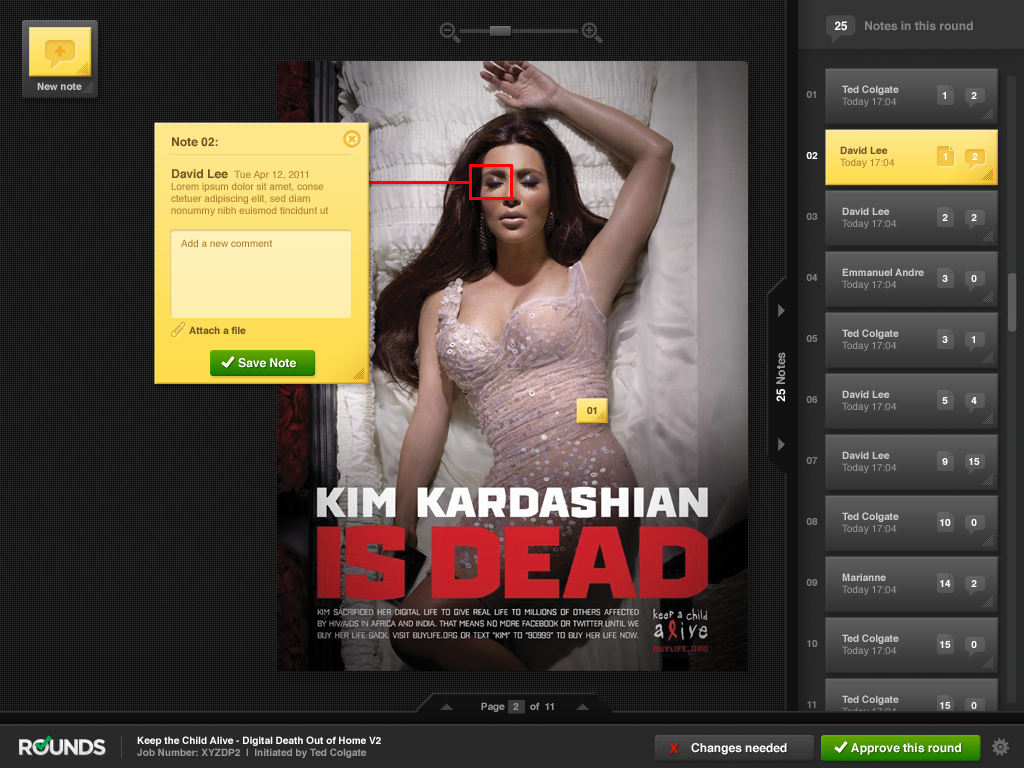
Task: Click the 25 notes count bubble
Action: [840, 26]
